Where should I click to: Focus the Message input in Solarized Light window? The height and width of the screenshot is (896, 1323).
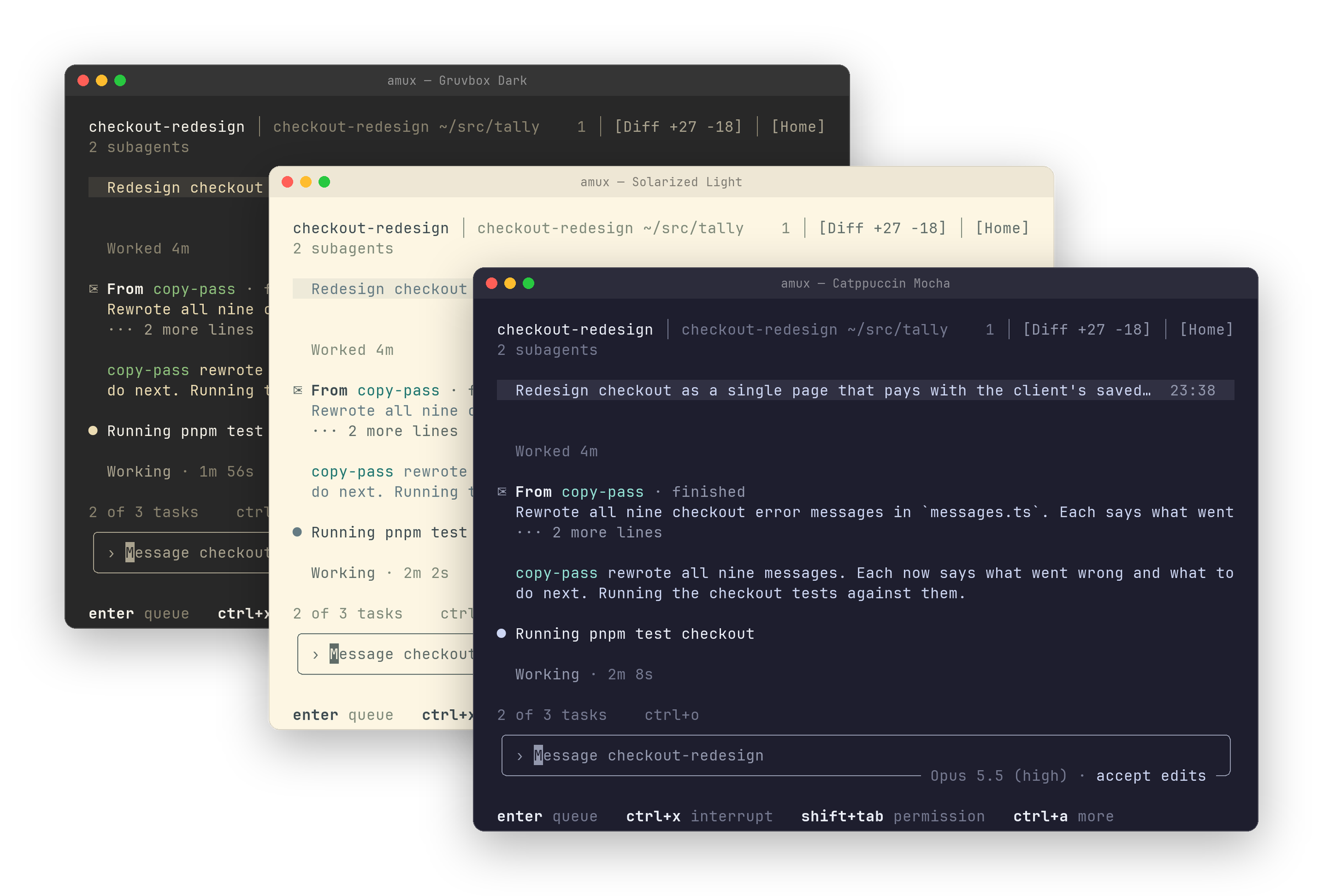[385, 654]
